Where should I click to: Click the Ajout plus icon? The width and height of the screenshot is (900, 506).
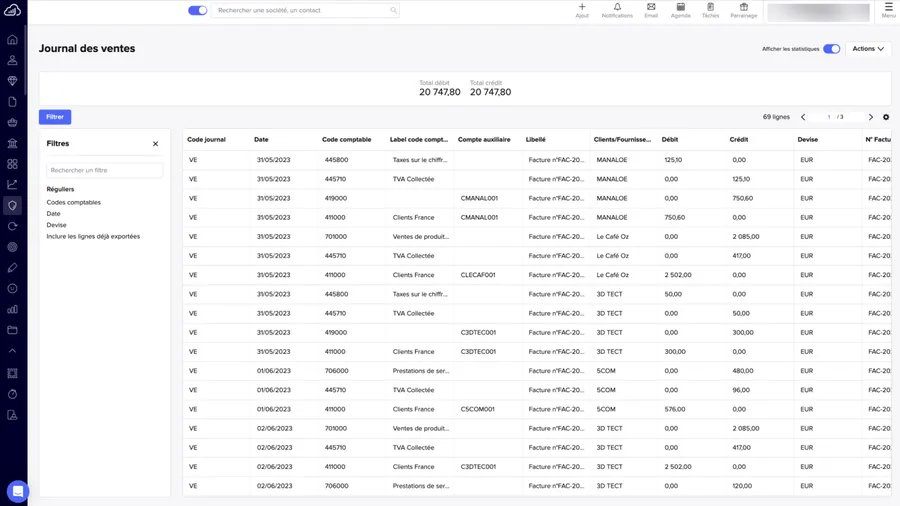coord(582,8)
